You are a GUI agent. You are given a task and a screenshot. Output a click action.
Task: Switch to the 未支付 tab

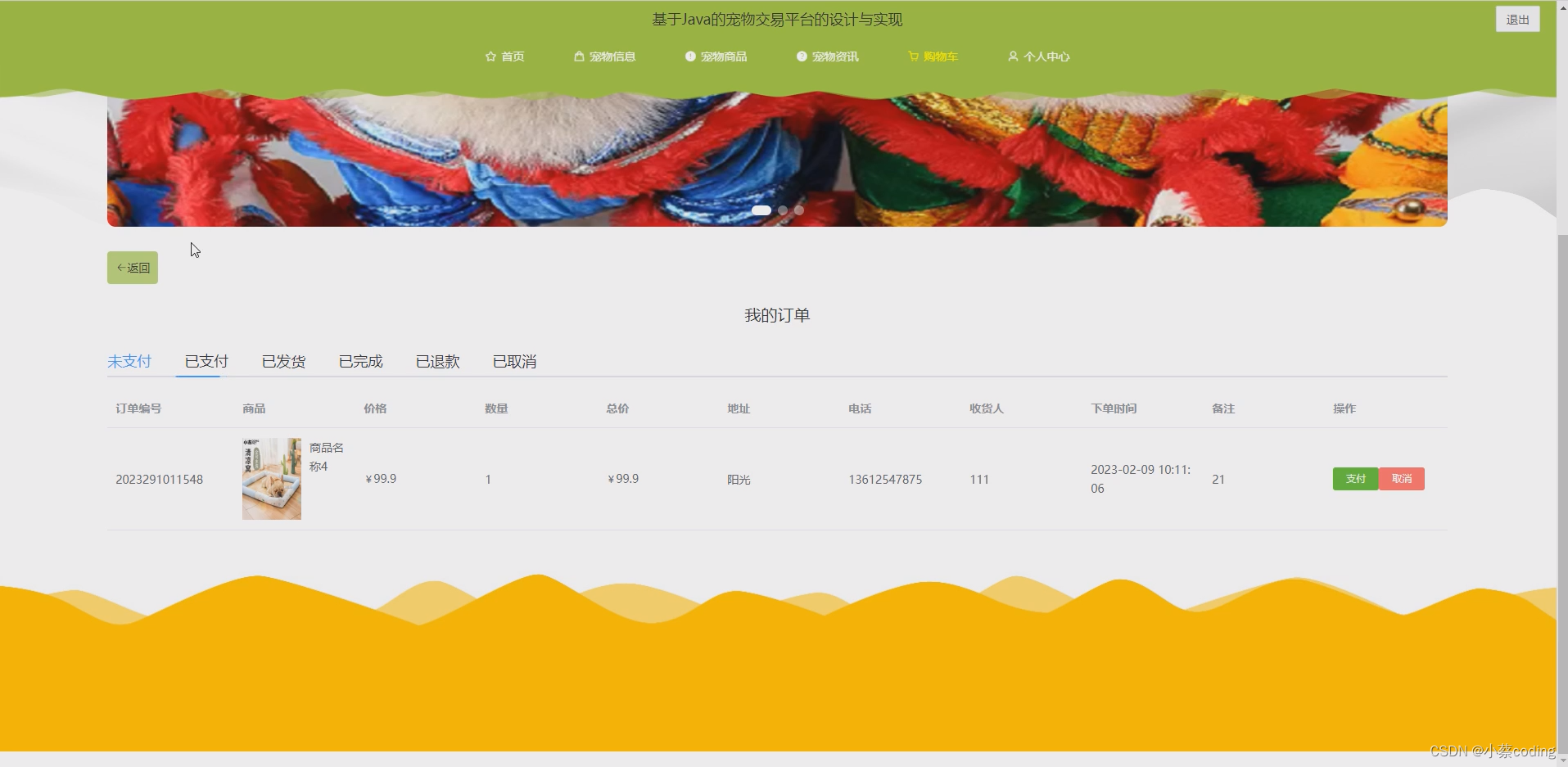pyautogui.click(x=129, y=361)
